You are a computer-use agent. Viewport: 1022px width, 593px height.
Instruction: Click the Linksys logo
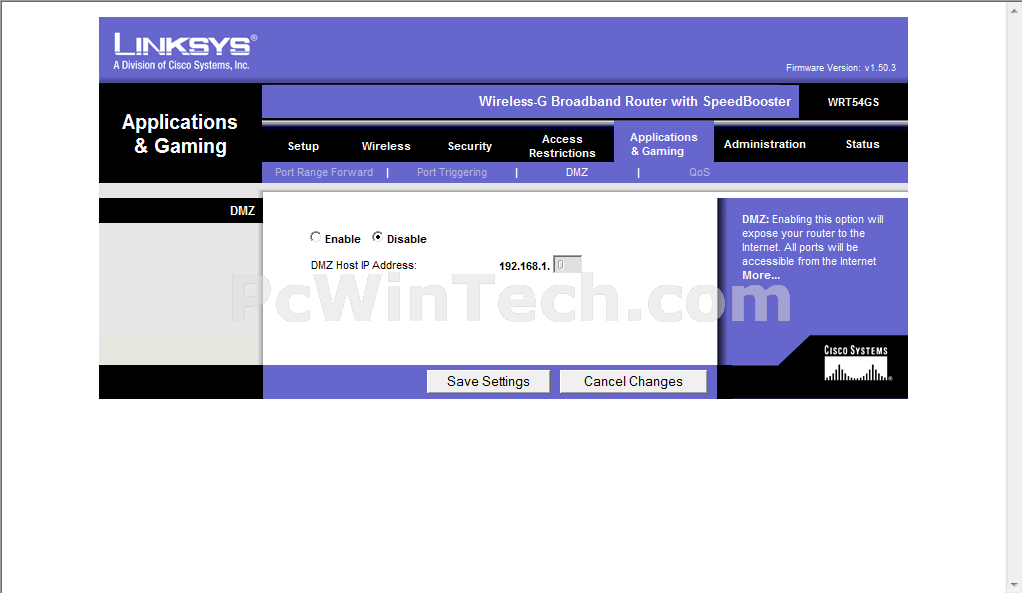pos(185,51)
